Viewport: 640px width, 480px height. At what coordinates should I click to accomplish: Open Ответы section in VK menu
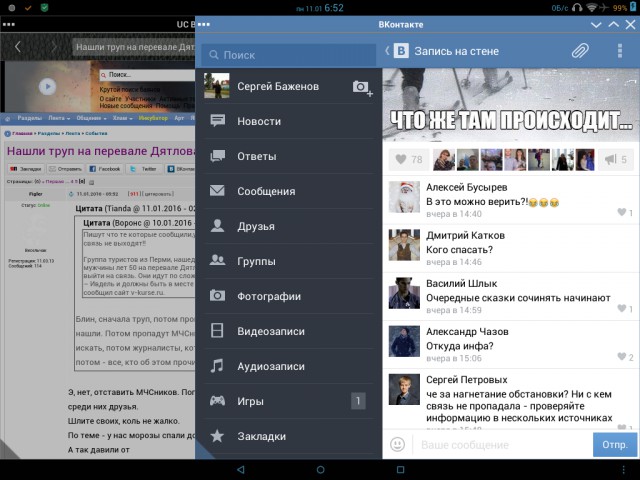click(x=289, y=156)
